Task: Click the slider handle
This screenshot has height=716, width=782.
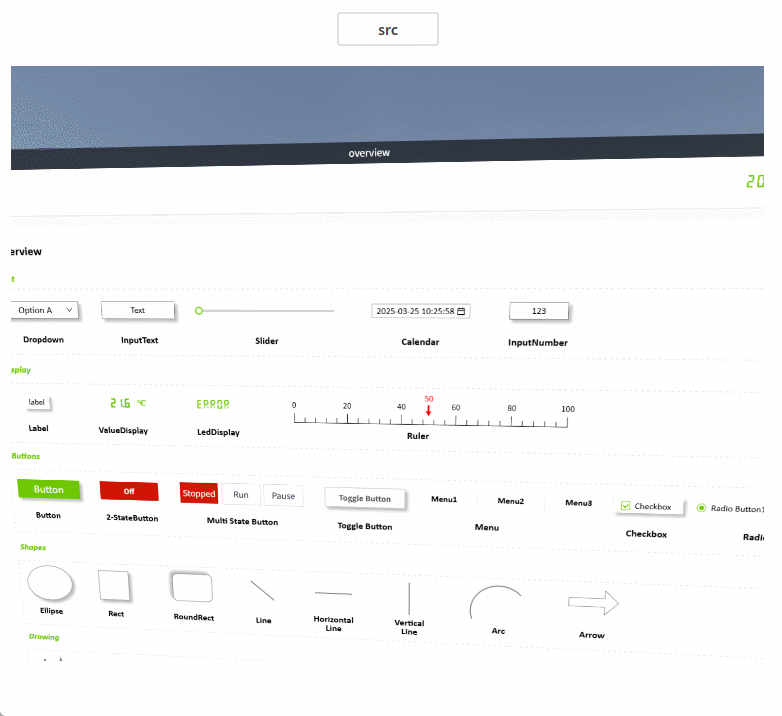Action: tap(199, 311)
